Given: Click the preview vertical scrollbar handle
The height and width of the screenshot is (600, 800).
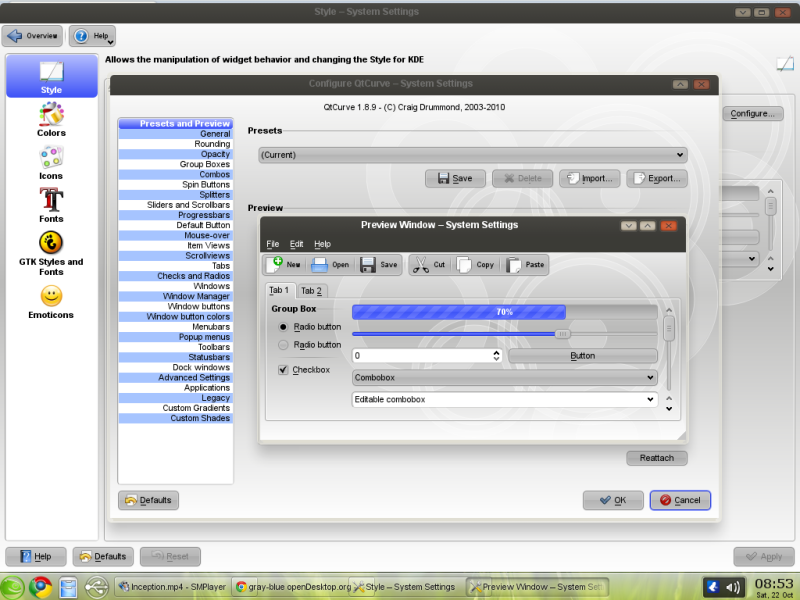Looking at the screenshot, I should (669, 329).
